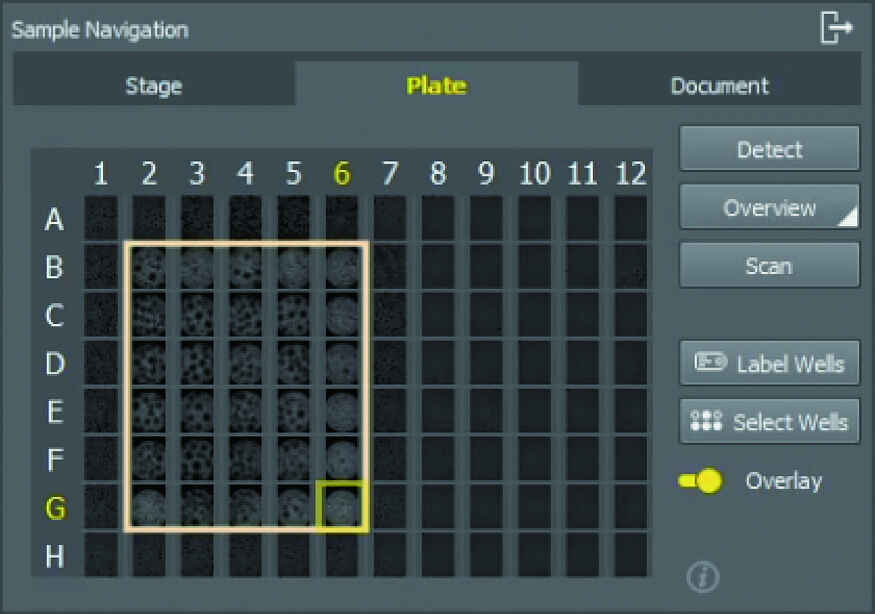Screen dimensions: 875x614
Task: Start the Scan button
Action: [x=768, y=266]
